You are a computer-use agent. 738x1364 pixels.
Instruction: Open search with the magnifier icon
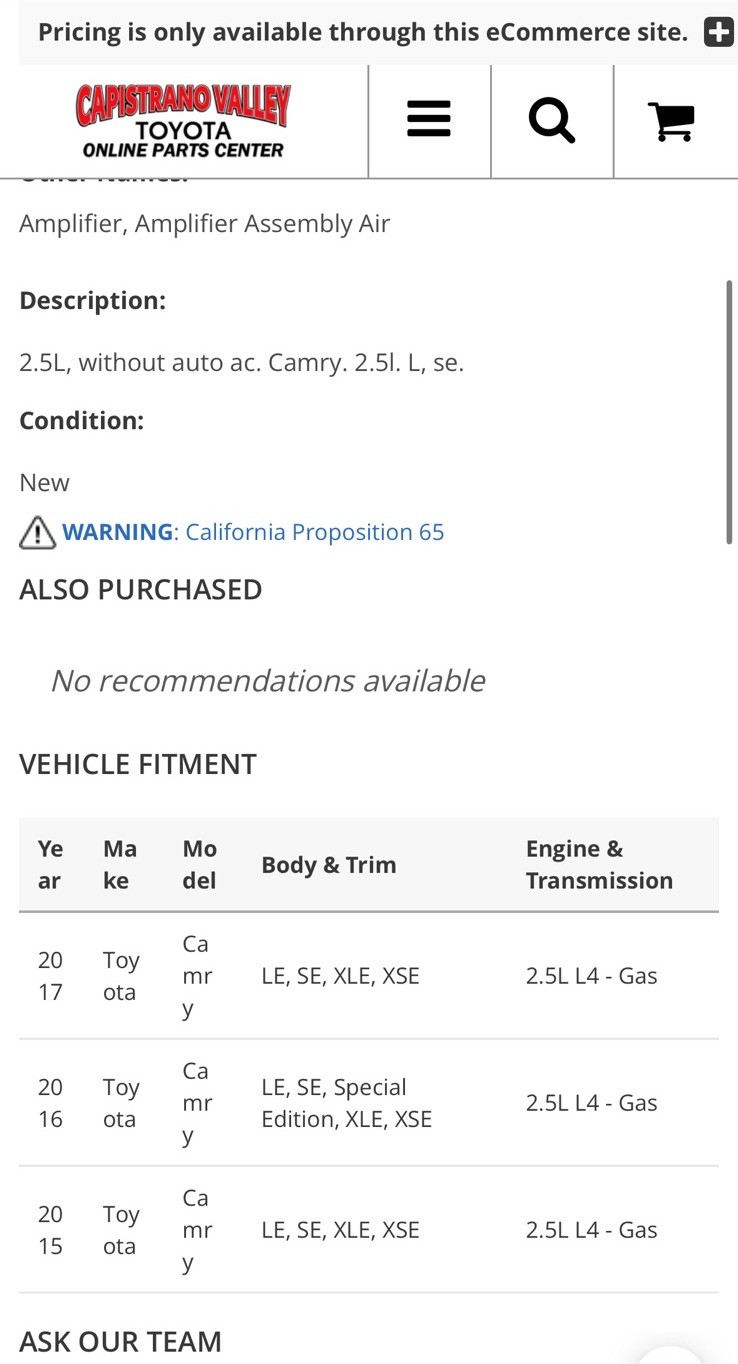tap(552, 122)
